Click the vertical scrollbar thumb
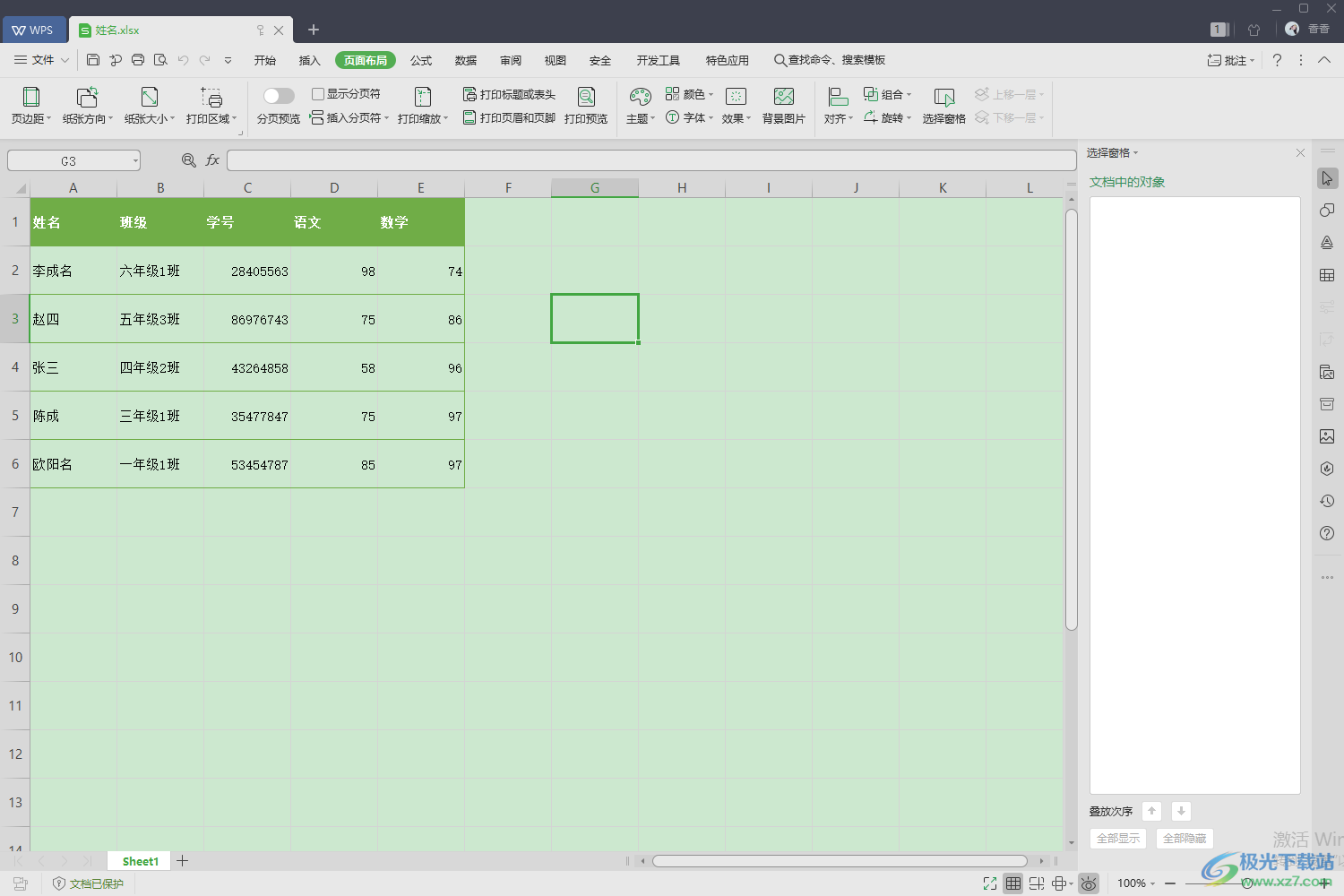The height and width of the screenshot is (896, 1344). (x=1071, y=419)
